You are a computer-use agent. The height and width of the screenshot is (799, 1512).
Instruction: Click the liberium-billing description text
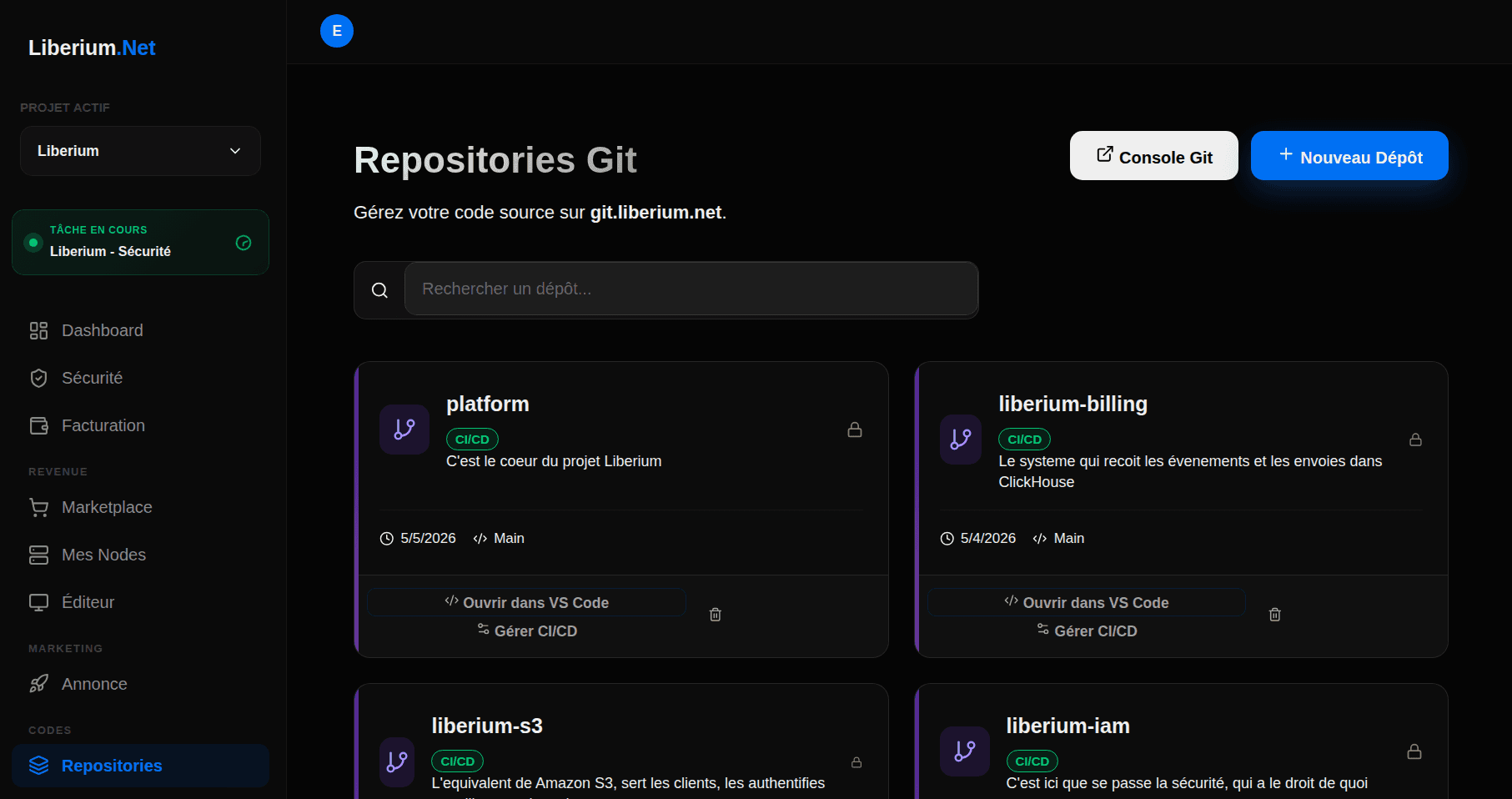tap(1190, 471)
